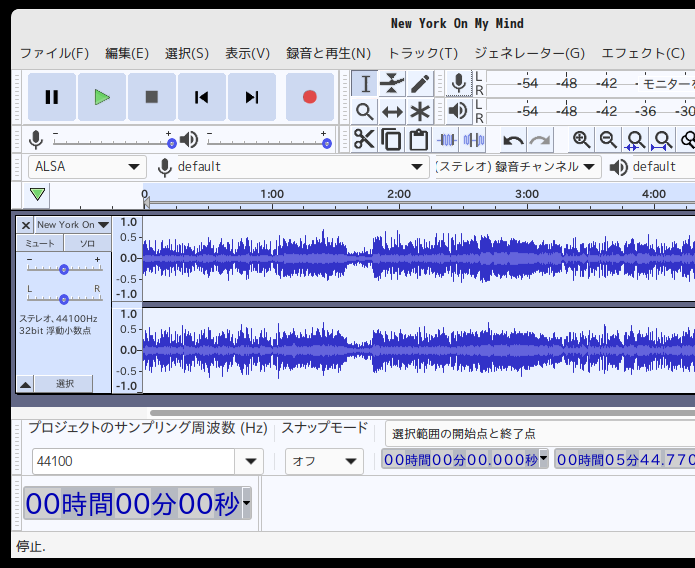Select the Envelope tool

[x=393, y=84]
